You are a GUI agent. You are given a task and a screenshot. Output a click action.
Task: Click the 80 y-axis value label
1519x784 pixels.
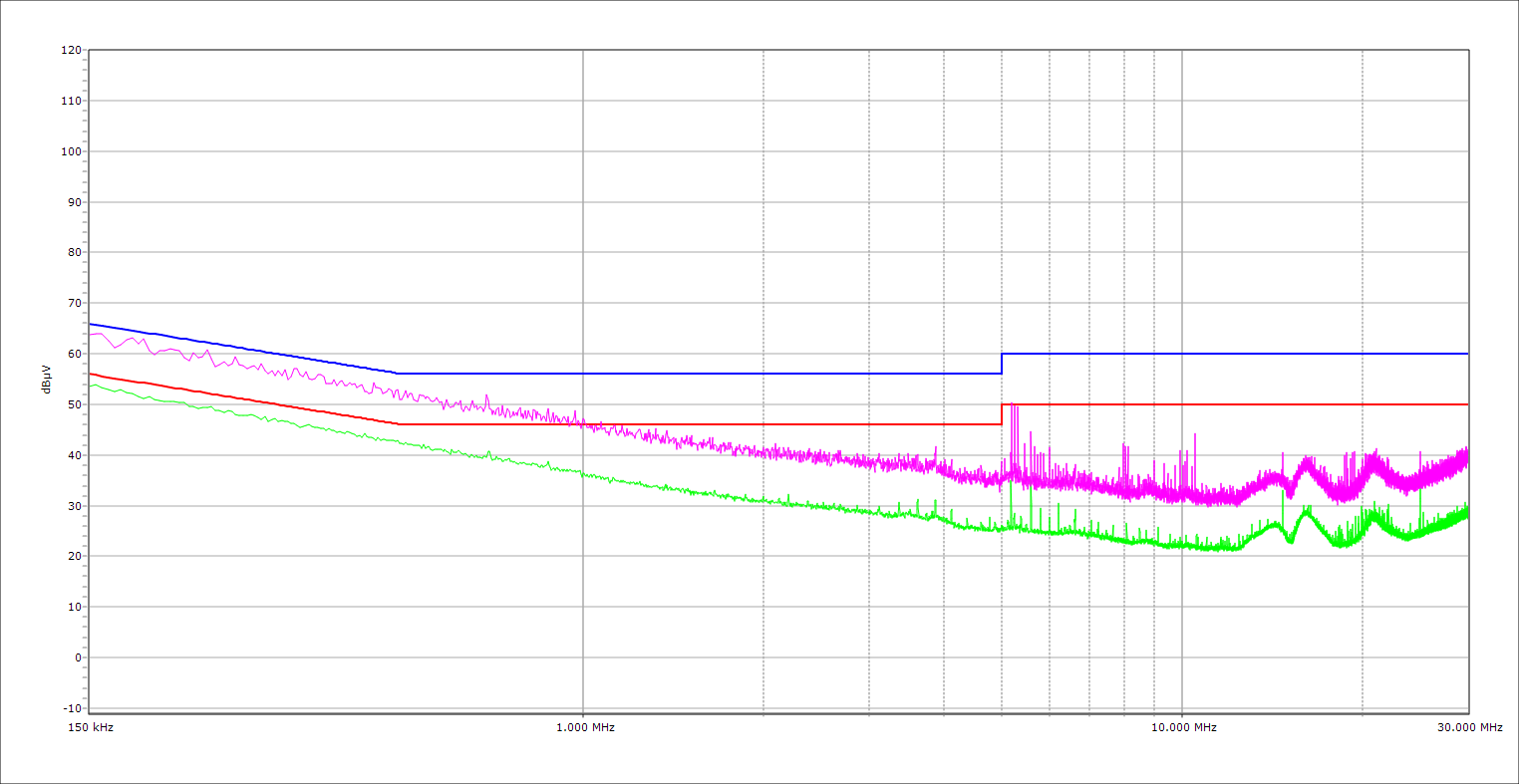pyautogui.click(x=74, y=253)
